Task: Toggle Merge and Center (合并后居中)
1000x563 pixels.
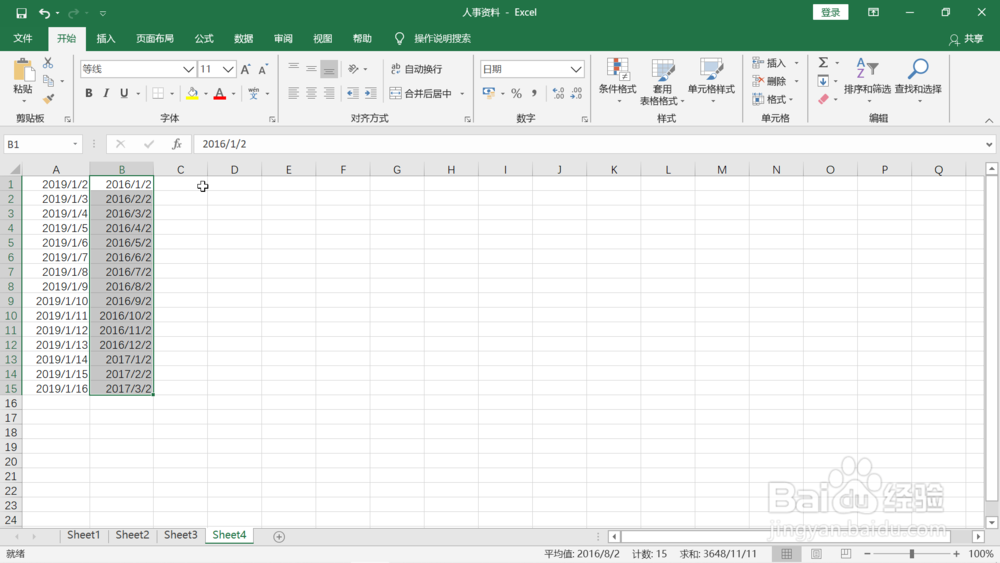Action: (x=421, y=94)
